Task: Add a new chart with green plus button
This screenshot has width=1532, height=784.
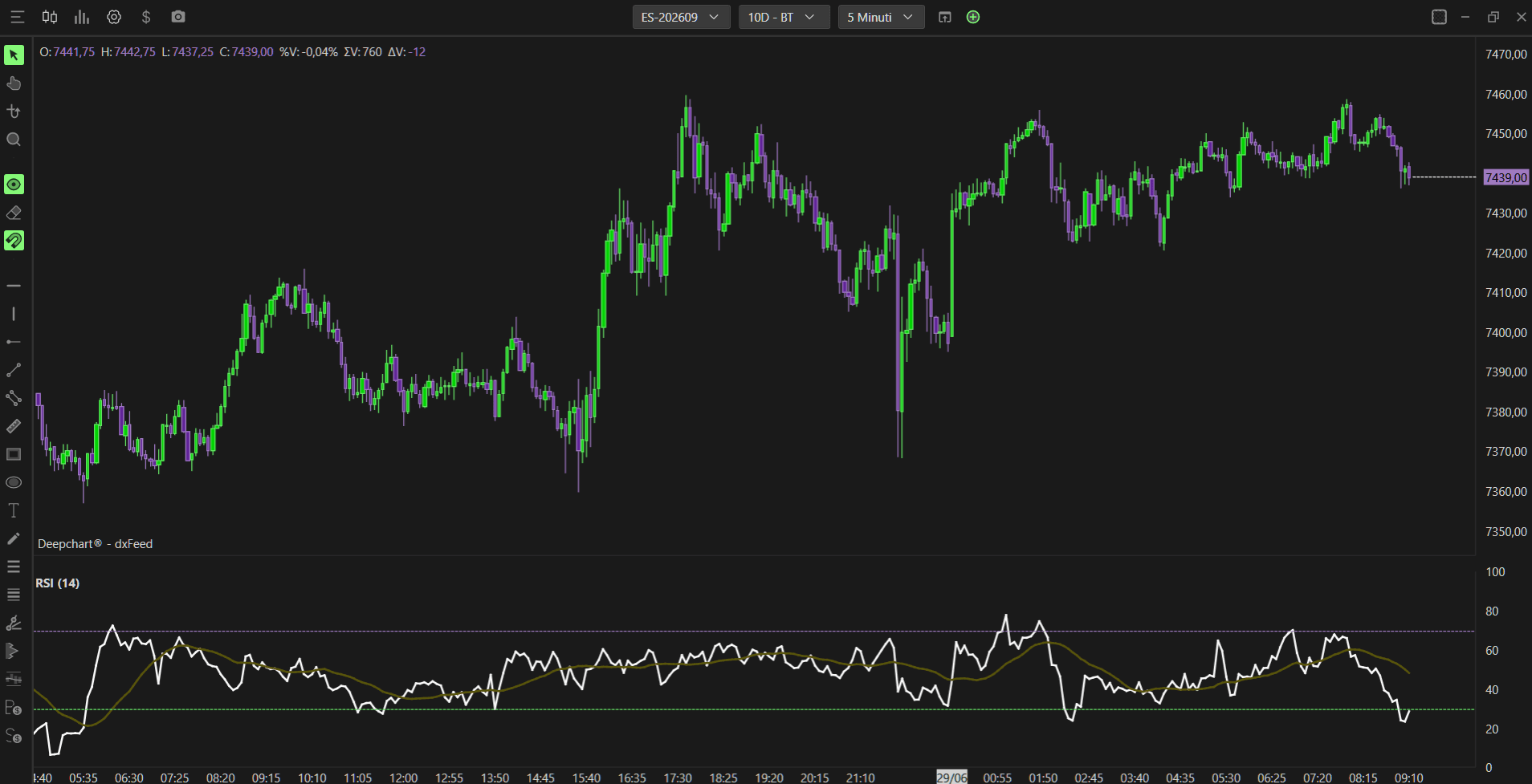Action: tap(973, 17)
